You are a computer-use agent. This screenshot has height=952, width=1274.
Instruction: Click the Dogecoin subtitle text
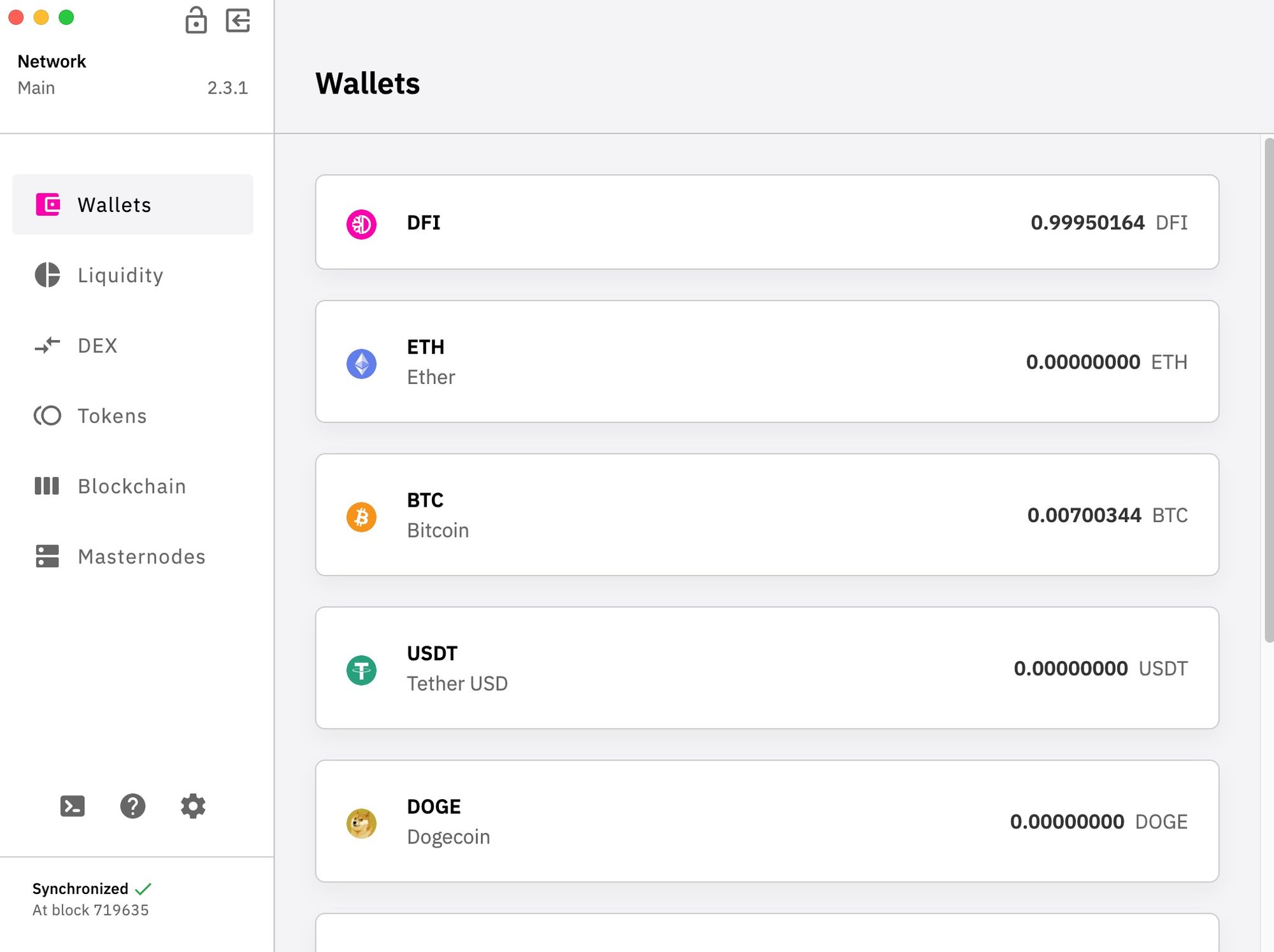tap(448, 837)
